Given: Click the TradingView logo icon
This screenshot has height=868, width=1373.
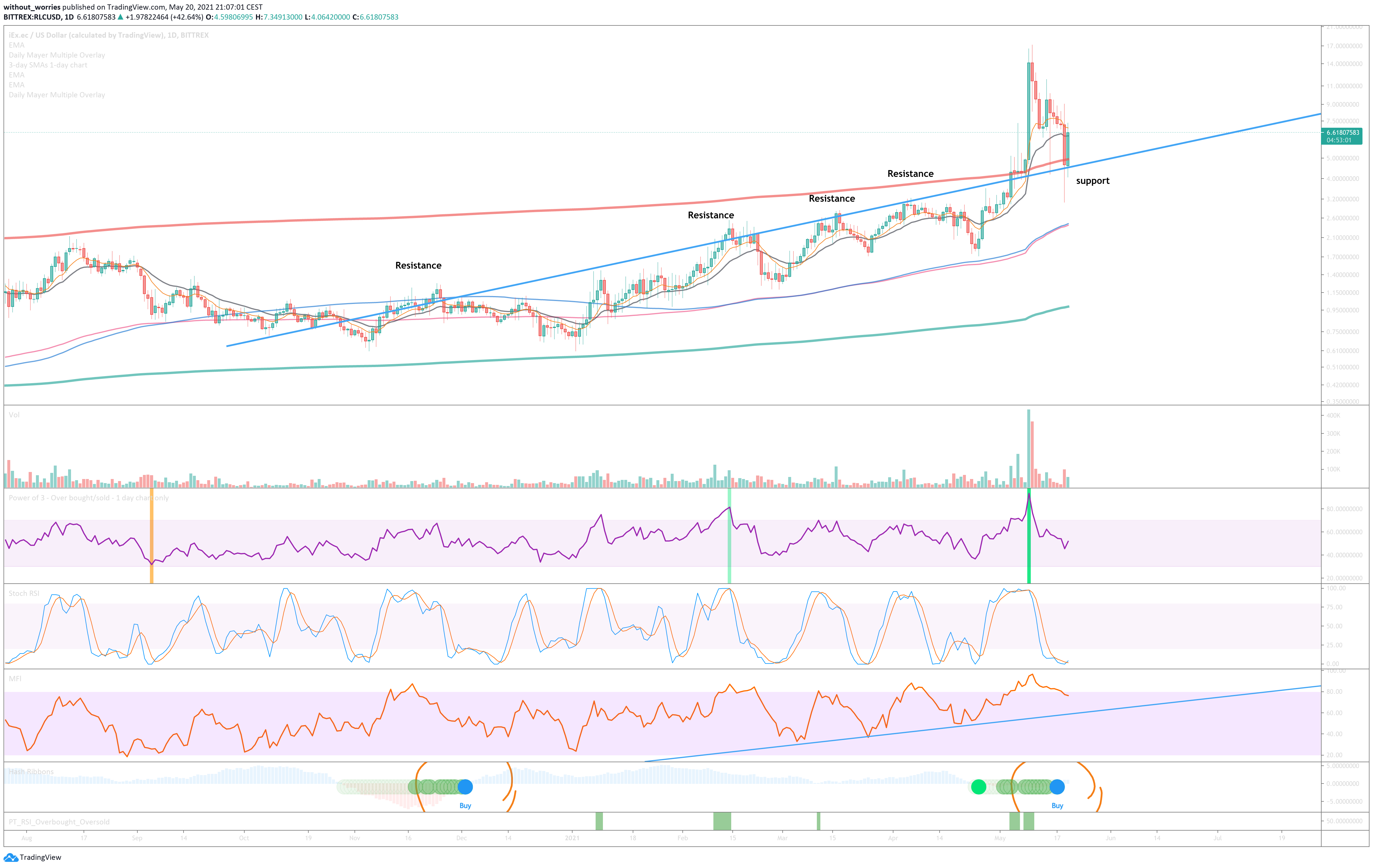Looking at the screenshot, I should [x=10, y=857].
